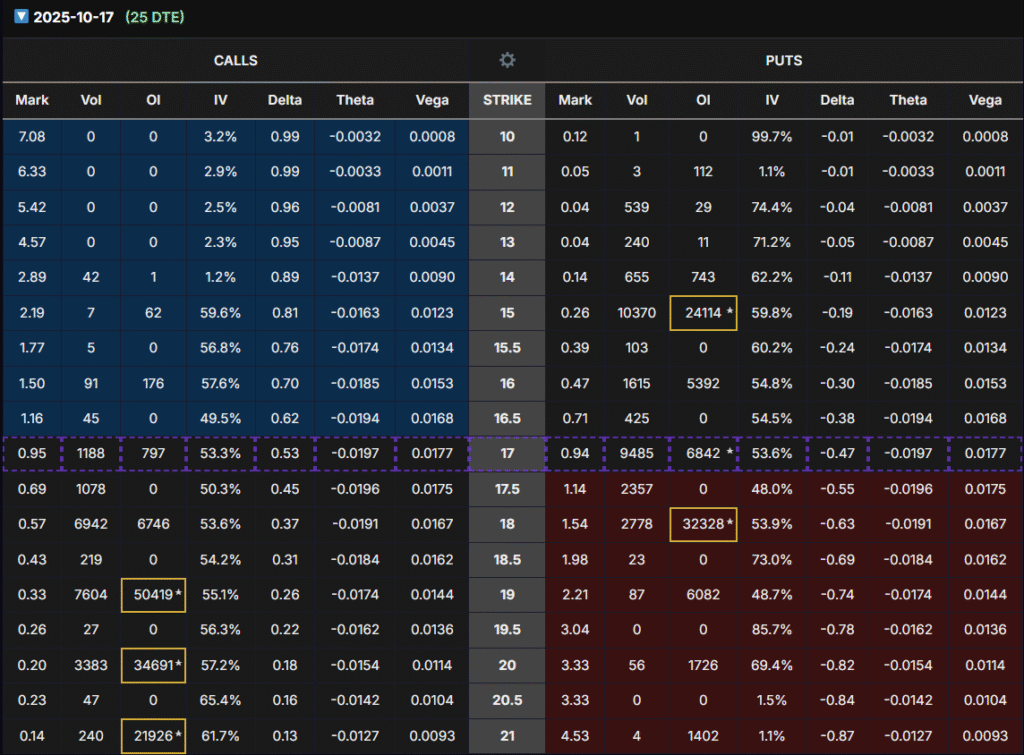Click the calls Theta column header

click(355, 100)
